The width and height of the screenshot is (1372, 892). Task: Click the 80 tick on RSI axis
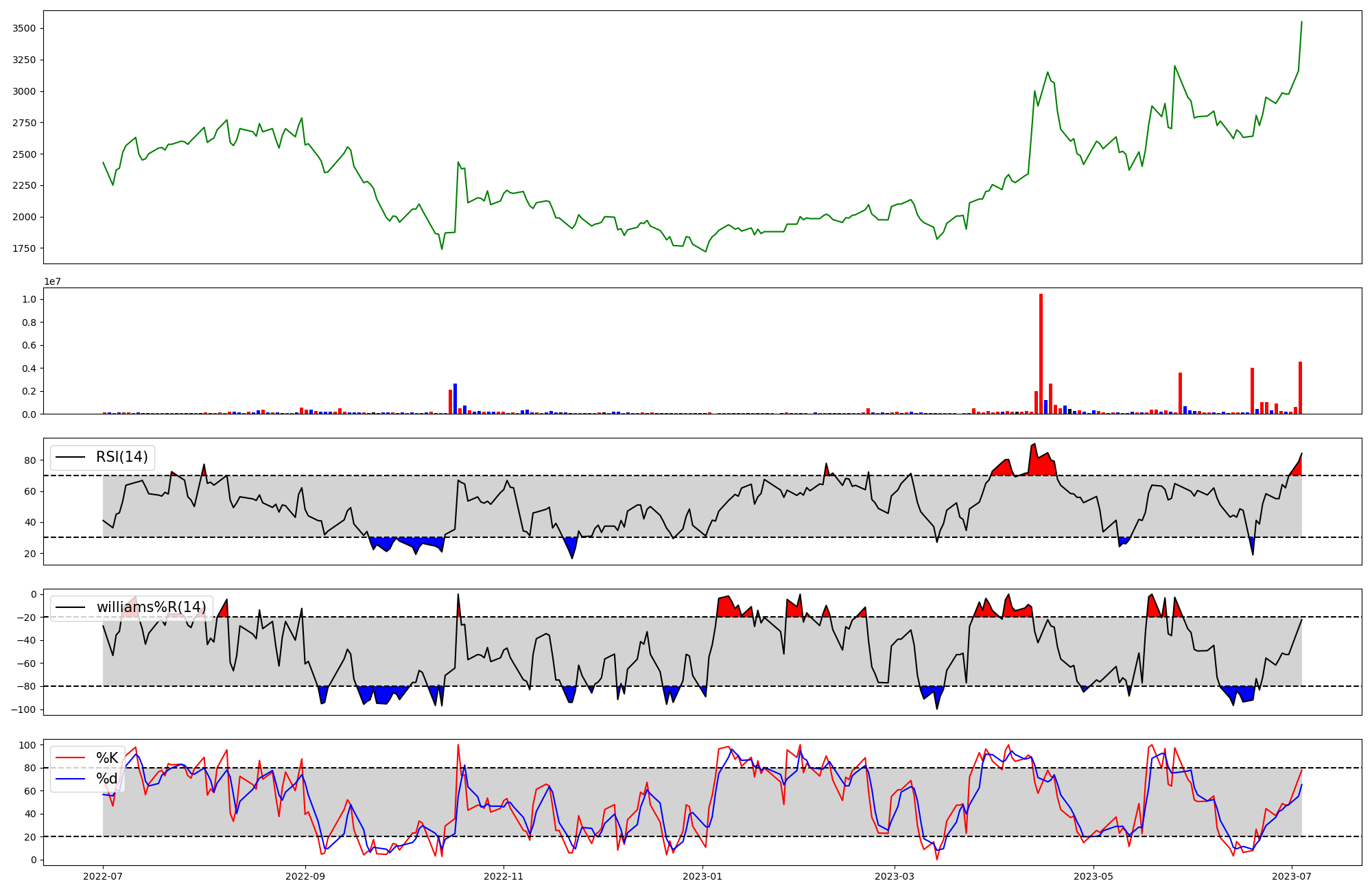(x=30, y=460)
